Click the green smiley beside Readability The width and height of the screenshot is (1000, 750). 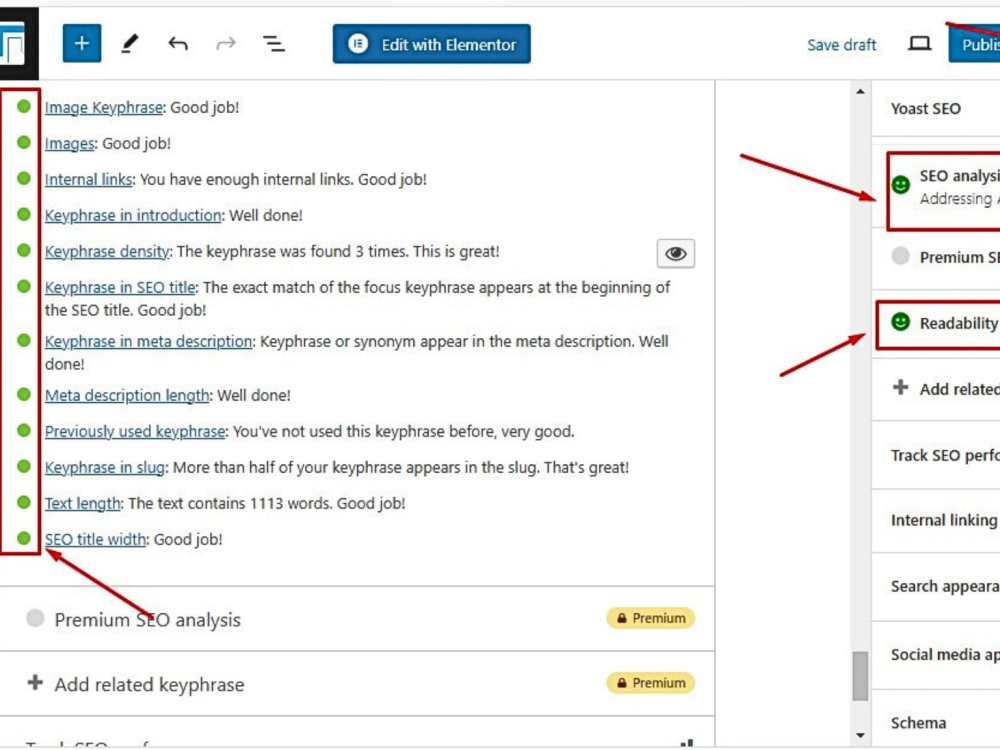[x=901, y=322]
